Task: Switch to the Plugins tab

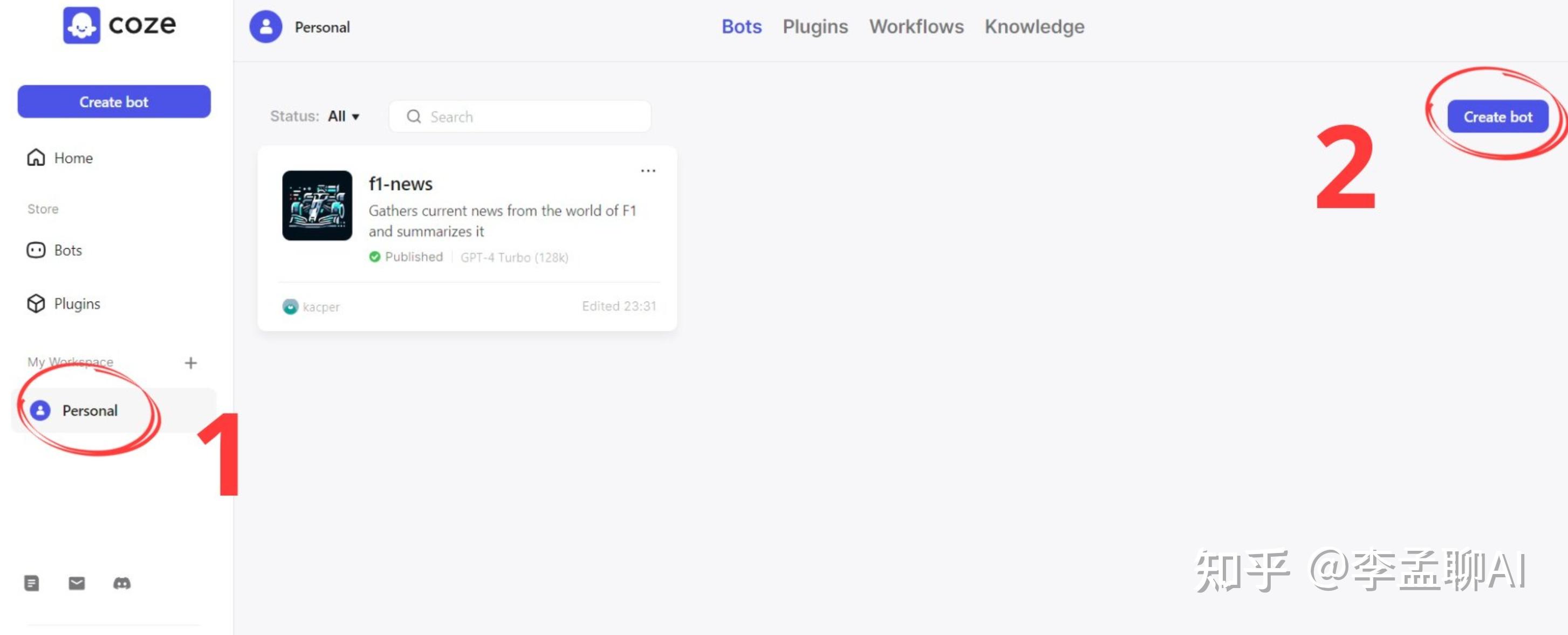Action: click(814, 27)
